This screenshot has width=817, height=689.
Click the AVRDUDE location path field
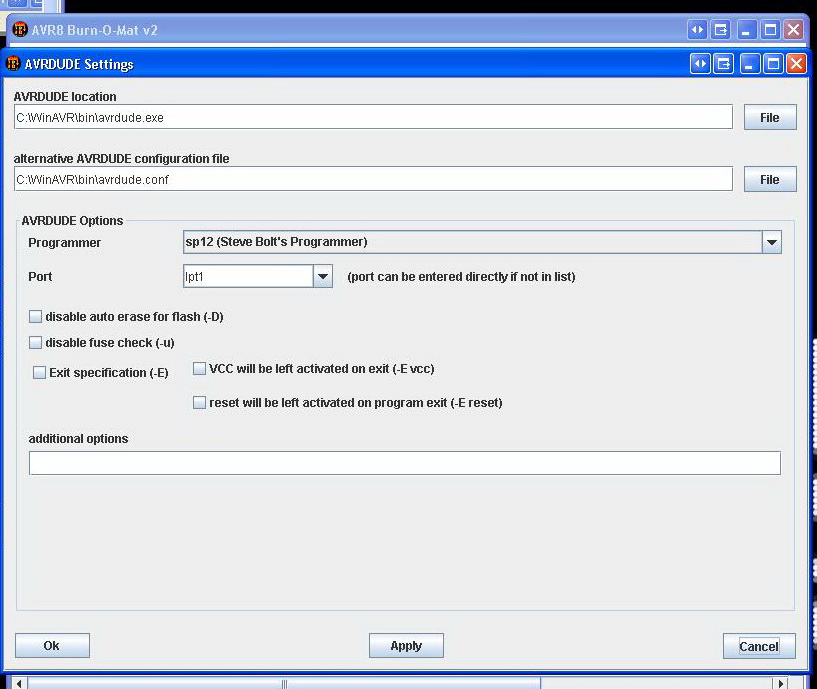pos(373,117)
